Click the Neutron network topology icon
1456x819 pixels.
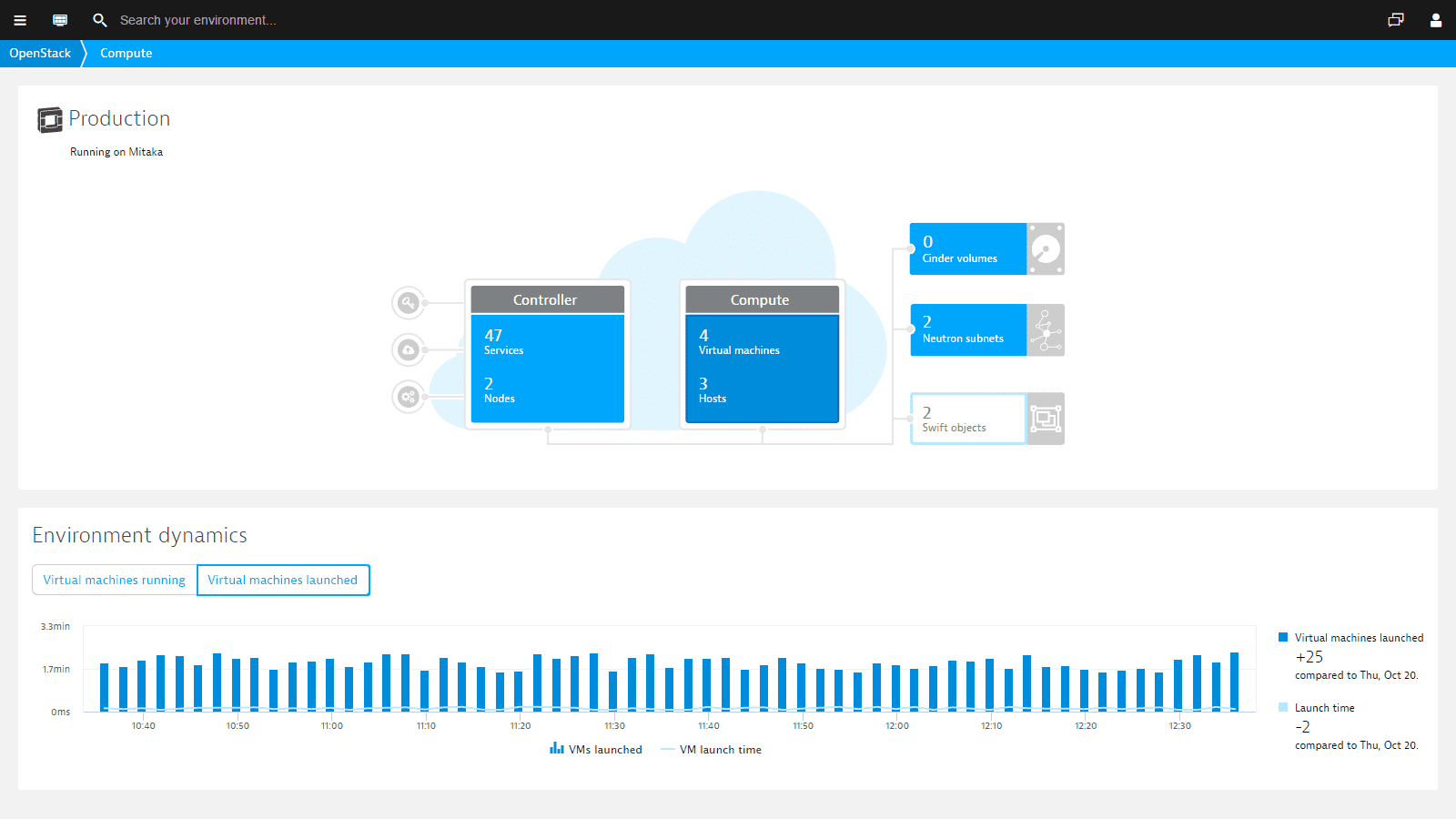(1046, 329)
